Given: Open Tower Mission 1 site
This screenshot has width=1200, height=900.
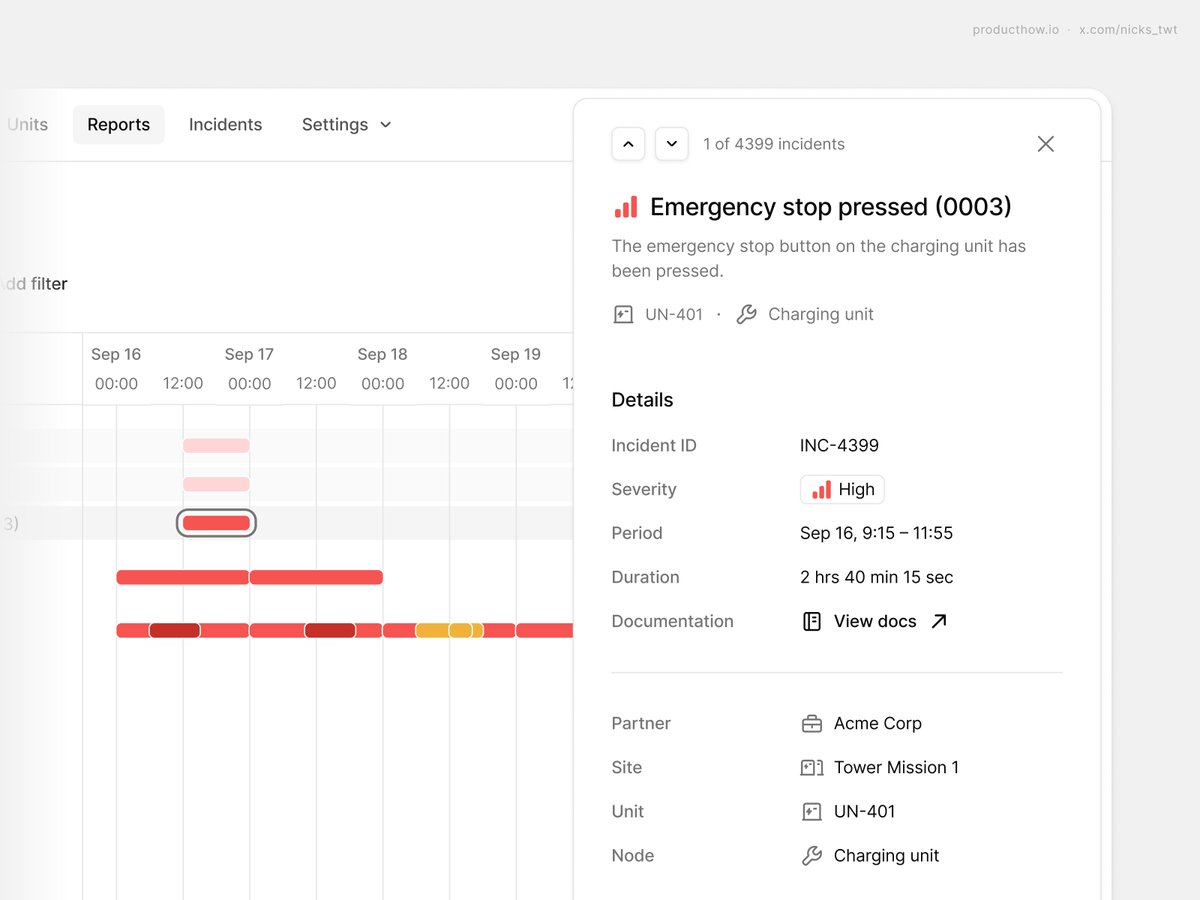Looking at the screenshot, I should tap(896, 767).
